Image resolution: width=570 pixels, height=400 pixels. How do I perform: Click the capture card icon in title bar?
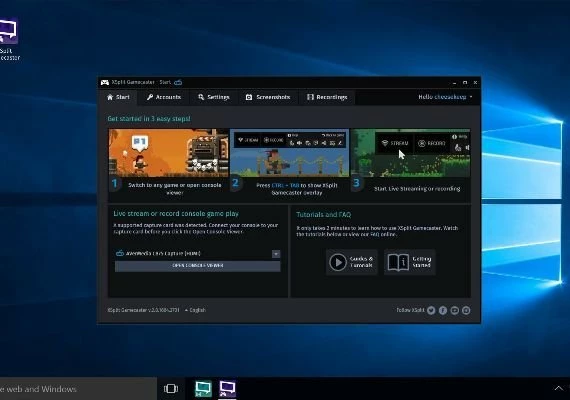click(x=178, y=83)
